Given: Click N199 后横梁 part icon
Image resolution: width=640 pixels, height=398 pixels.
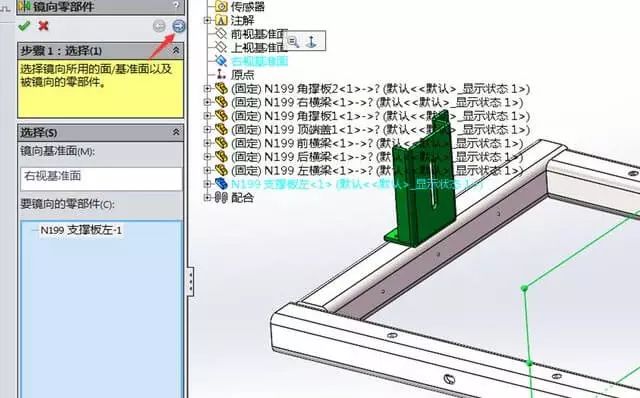Looking at the screenshot, I should [x=221, y=157].
